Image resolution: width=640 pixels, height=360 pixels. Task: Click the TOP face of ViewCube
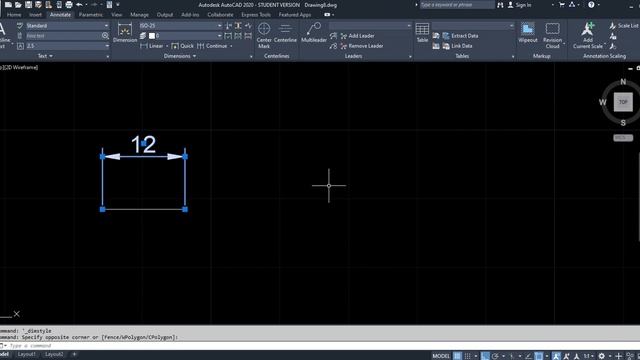pos(623,102)
